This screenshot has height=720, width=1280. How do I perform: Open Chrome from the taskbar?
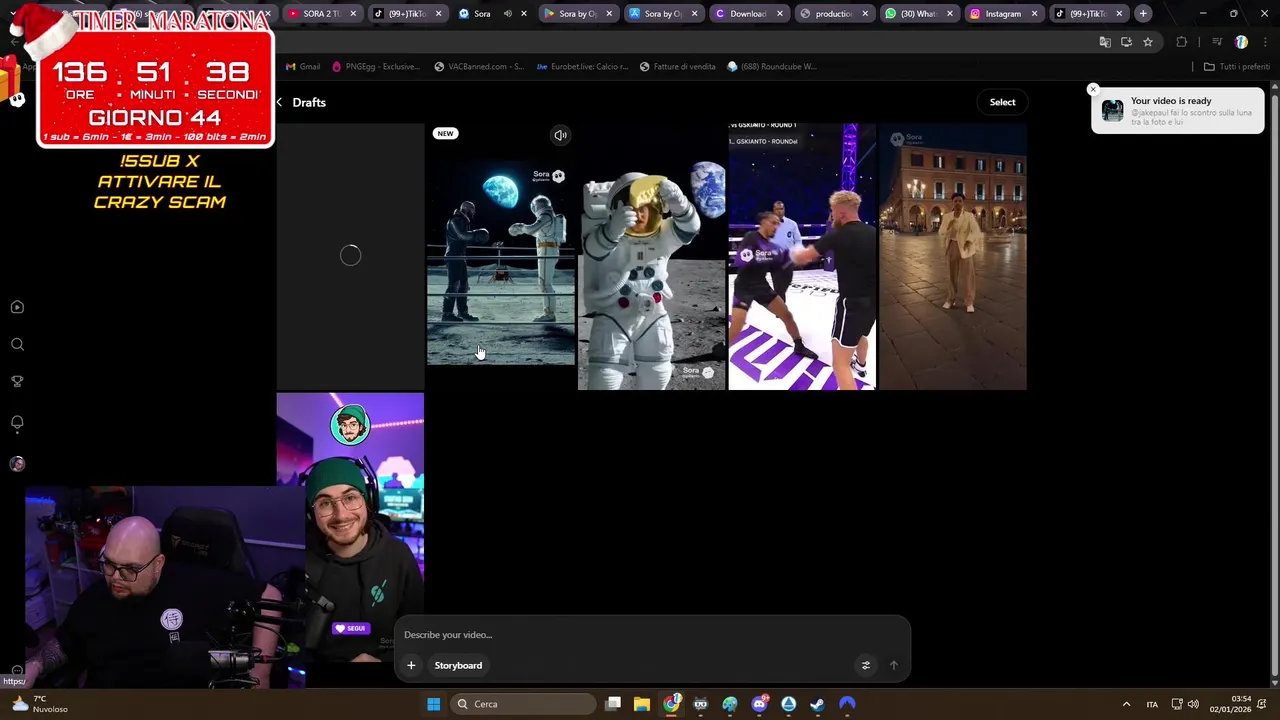672,704
